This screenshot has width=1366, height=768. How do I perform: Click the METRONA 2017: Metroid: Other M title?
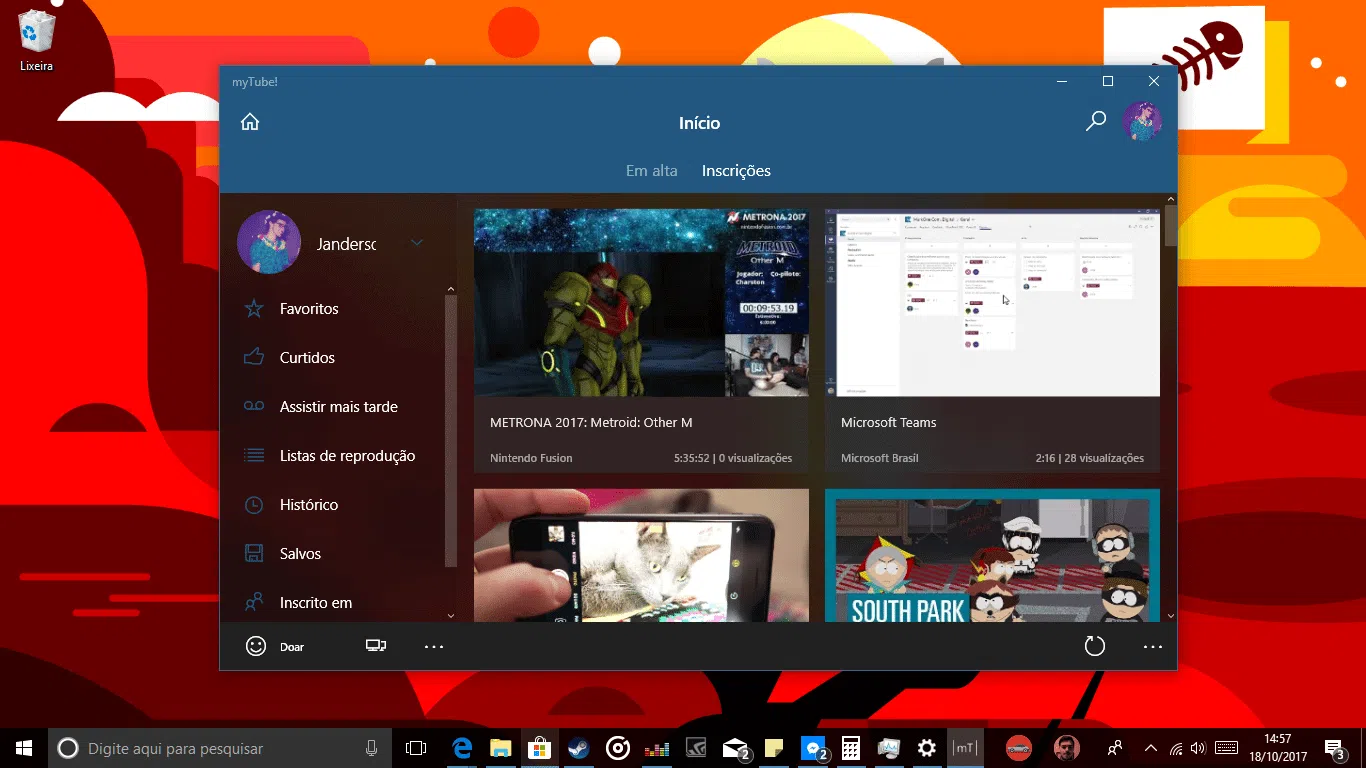pyautogui.click(x=591, y=423)
